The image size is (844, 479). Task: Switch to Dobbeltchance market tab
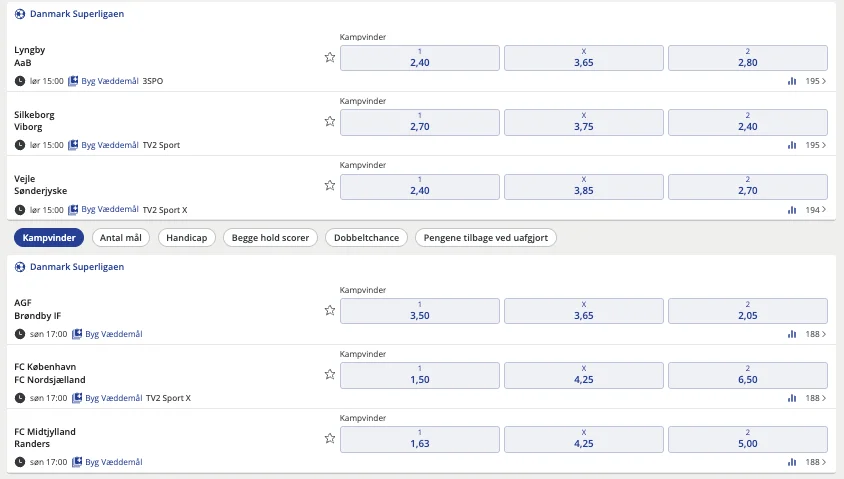click(x=367, y=238)
